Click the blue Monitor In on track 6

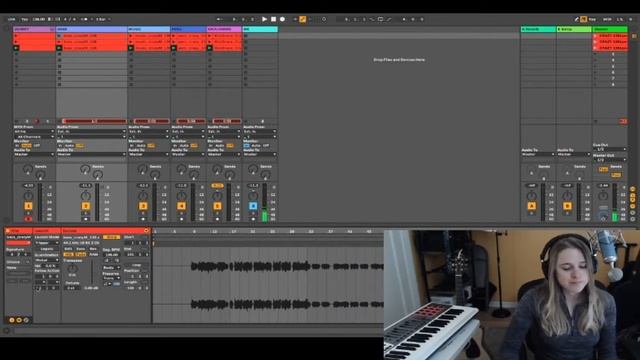point(247,146)
